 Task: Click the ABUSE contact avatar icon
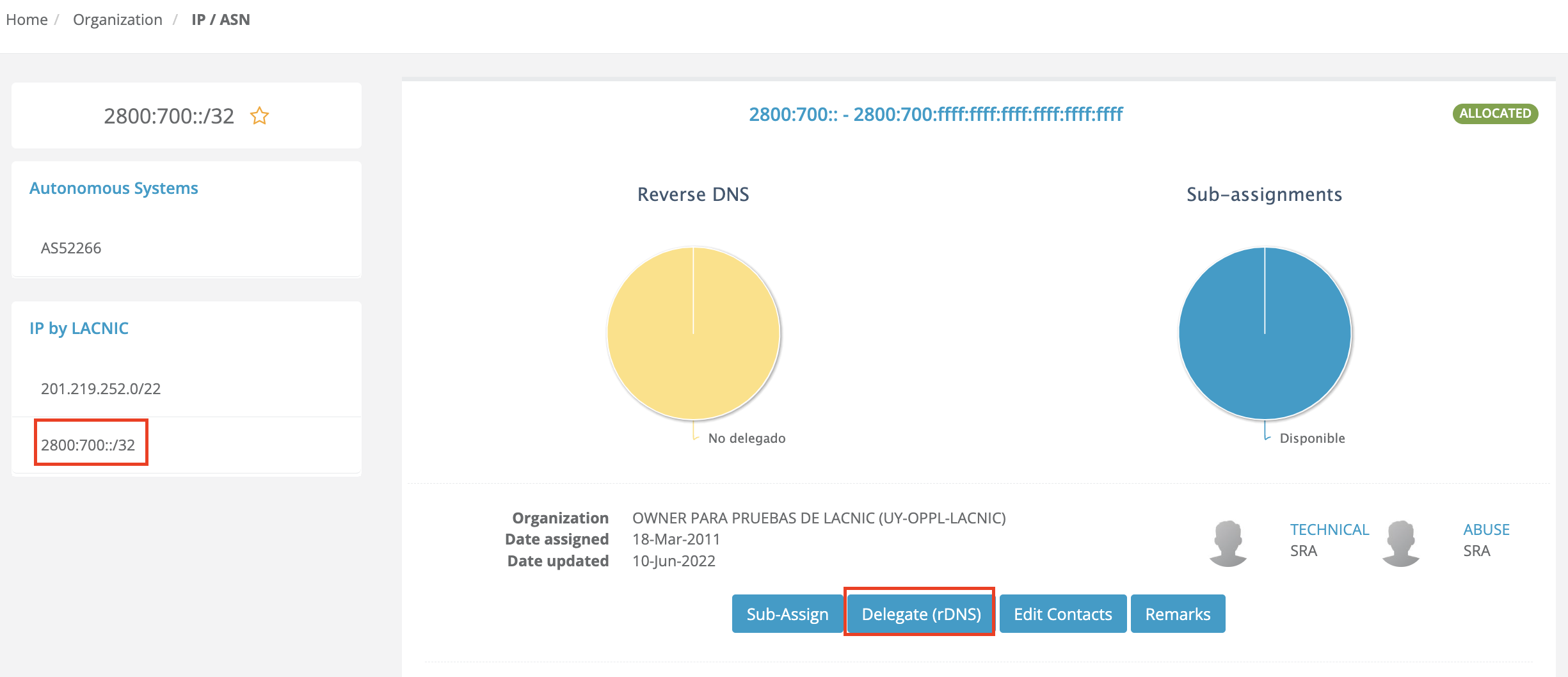coord(1400,543)
